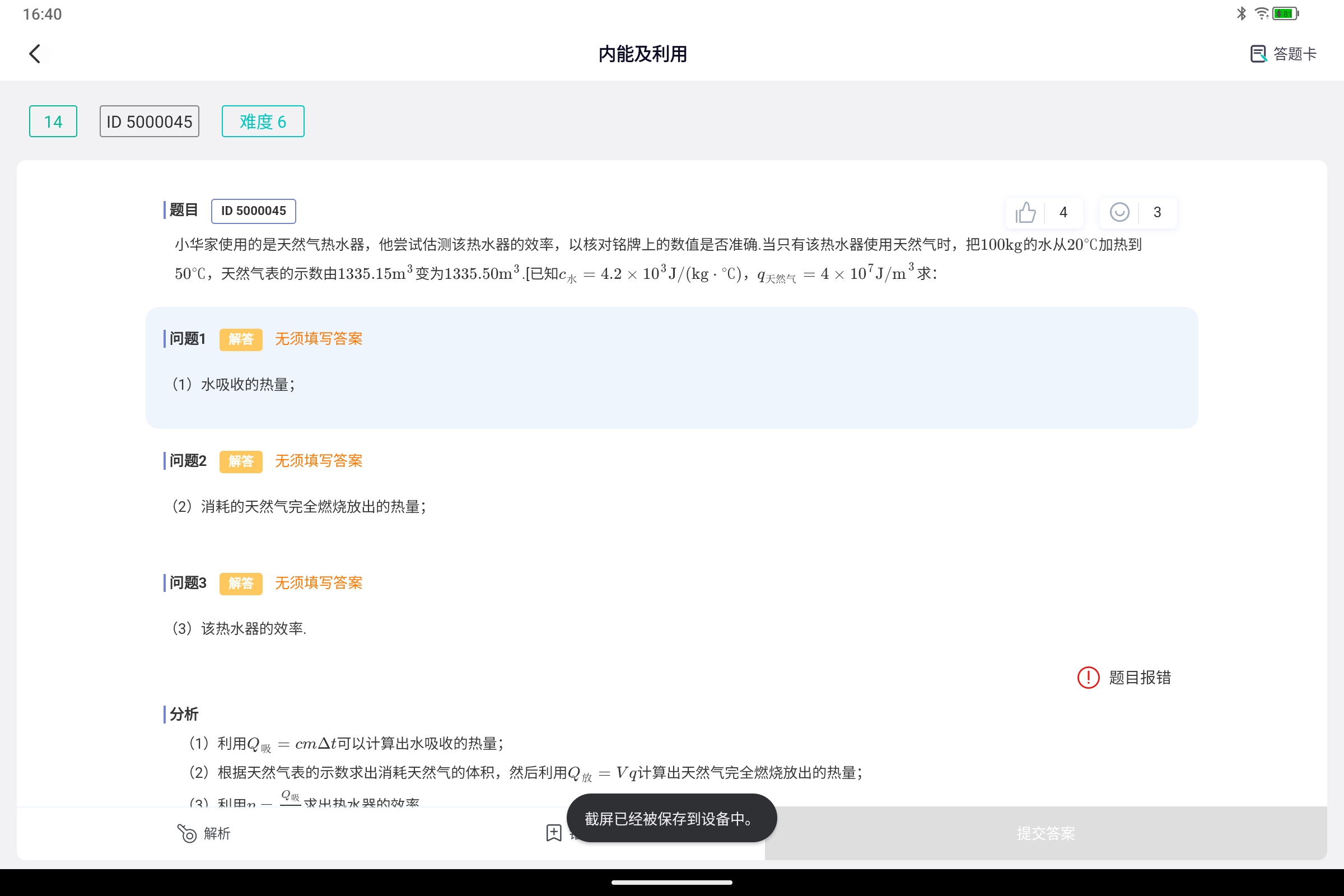Open 解析 analysis with the key icon
Viewport: 1344px width, 896px height.
(x=203, y=834)
